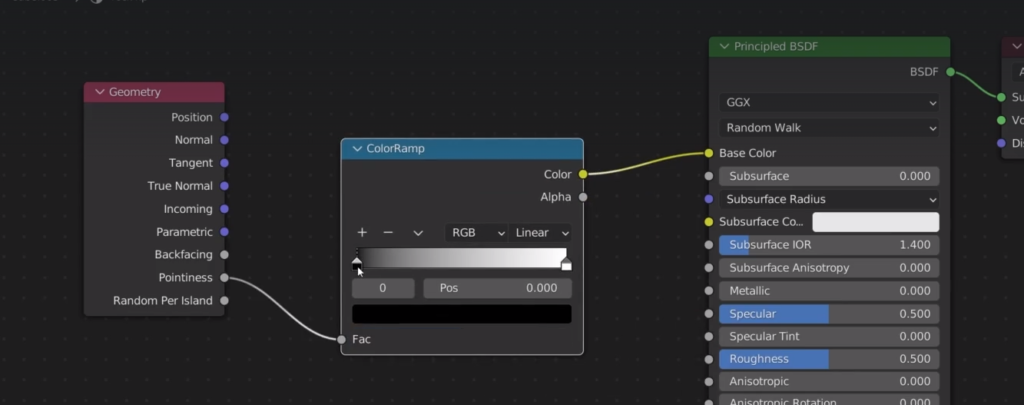
Task: Click the ColorRamp gradient bar
Action: [x=462, y=257]
